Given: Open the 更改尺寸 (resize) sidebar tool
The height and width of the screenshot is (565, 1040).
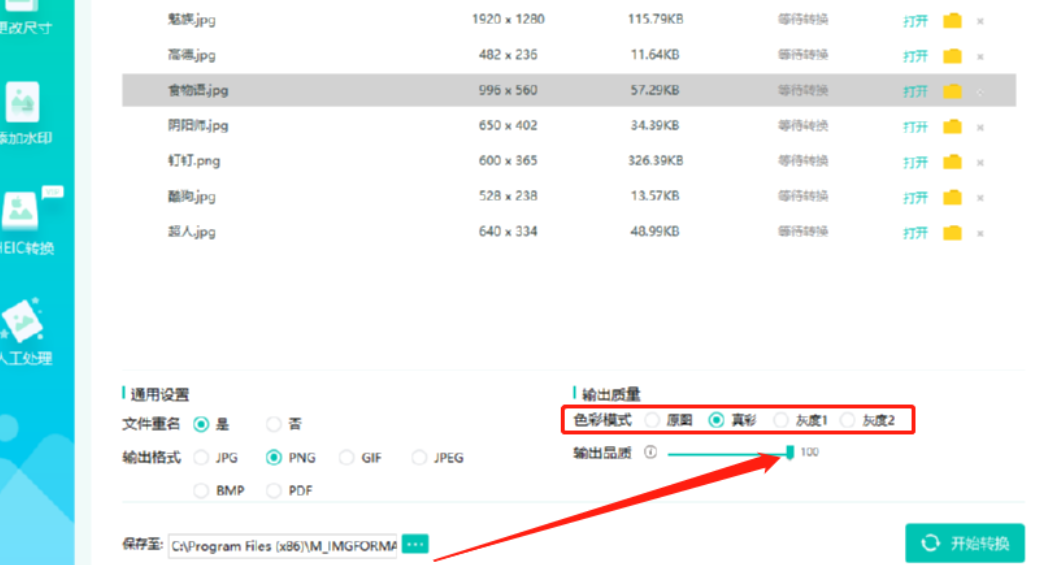Looking at the screenshot, I should click(x=24, y=18).
